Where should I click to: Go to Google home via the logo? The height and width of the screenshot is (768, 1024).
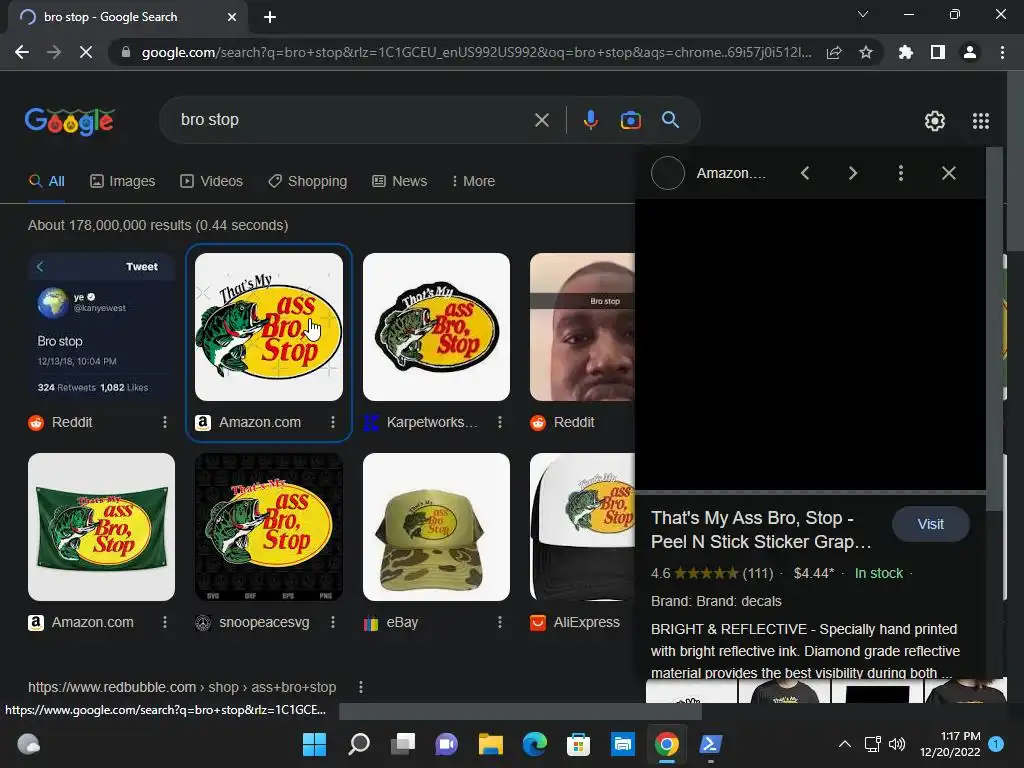[70, 121]
